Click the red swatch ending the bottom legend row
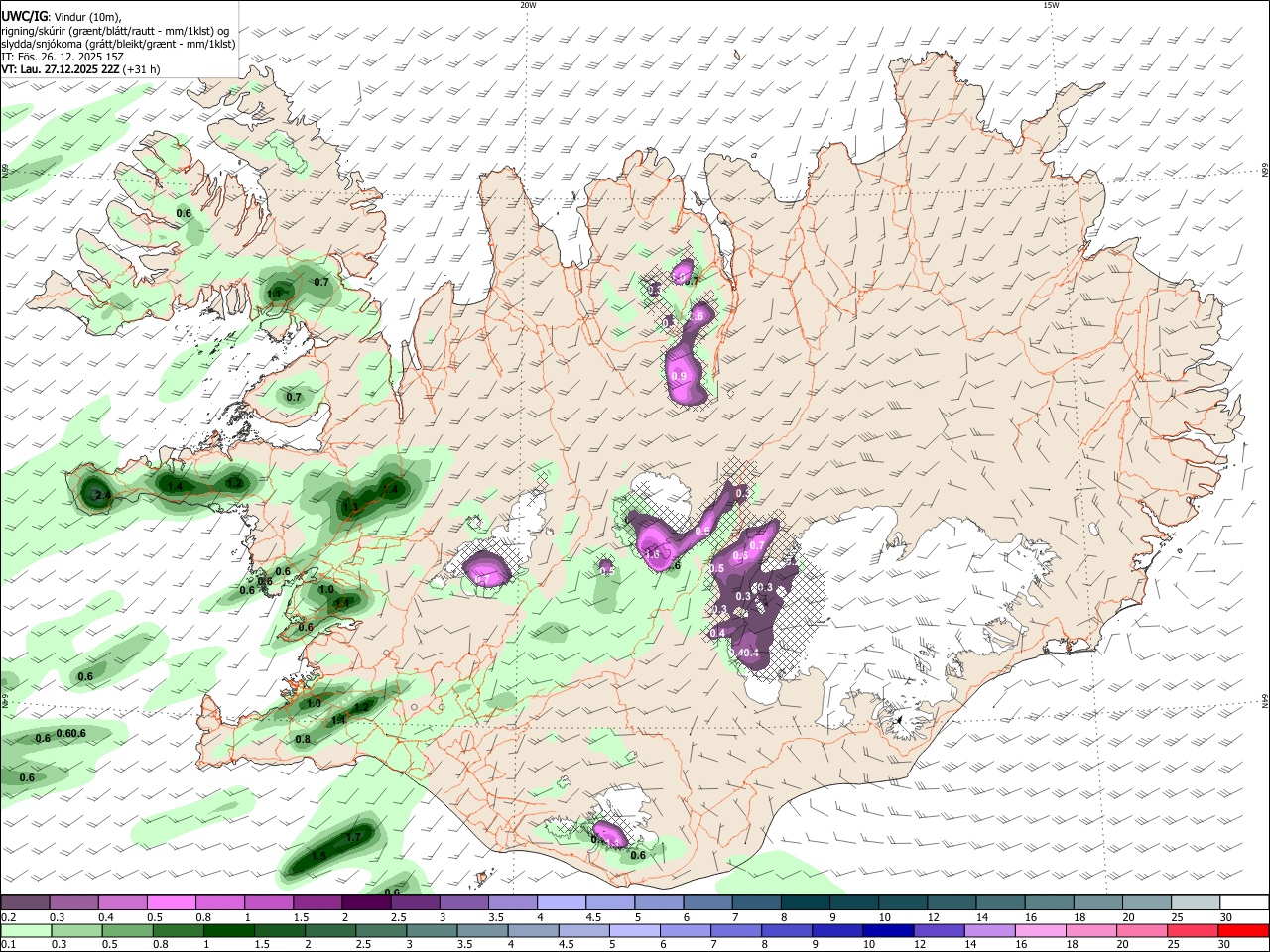Screen dimensions: 1270x952 click(x=1245, y=930)
